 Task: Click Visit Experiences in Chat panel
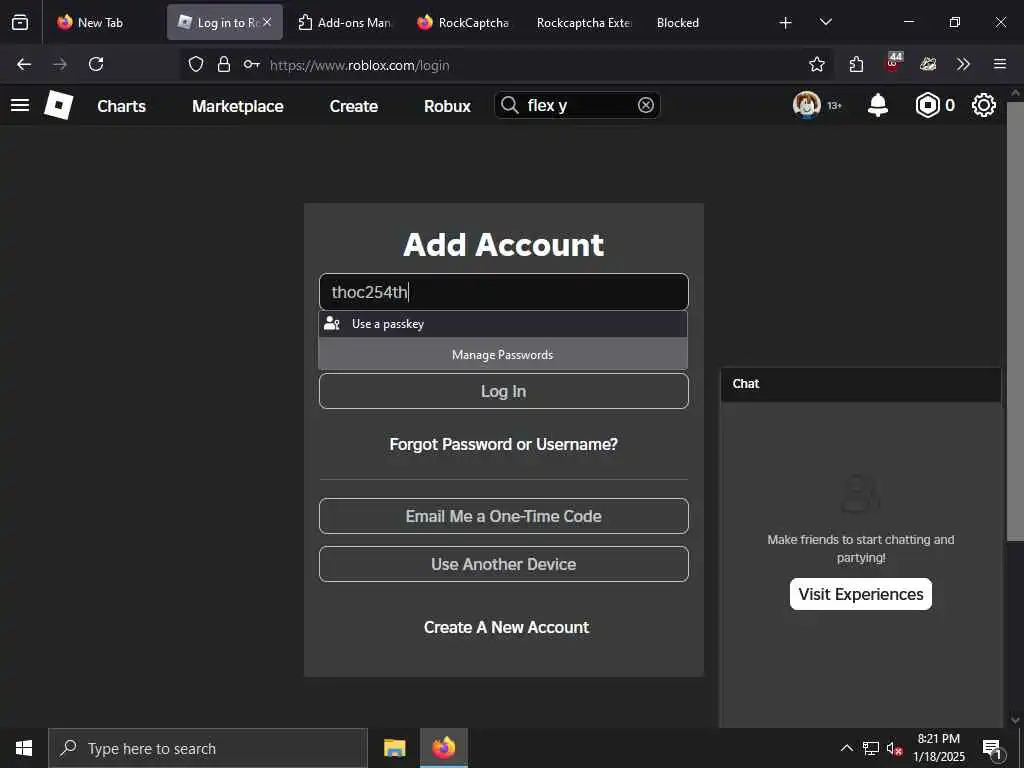[x=861, y=594]
